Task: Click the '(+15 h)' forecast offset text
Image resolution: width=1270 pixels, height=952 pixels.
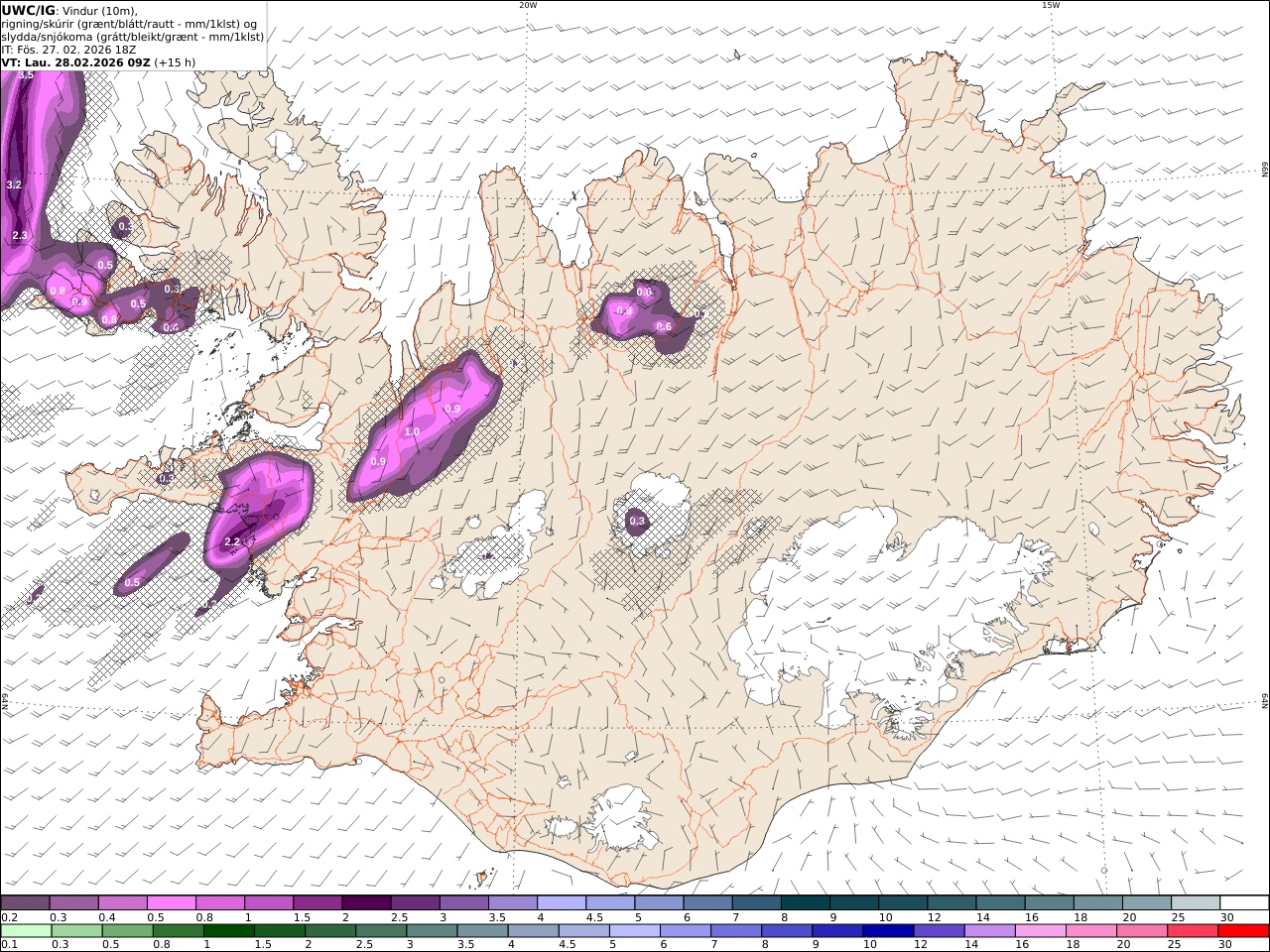Action: 175,62
